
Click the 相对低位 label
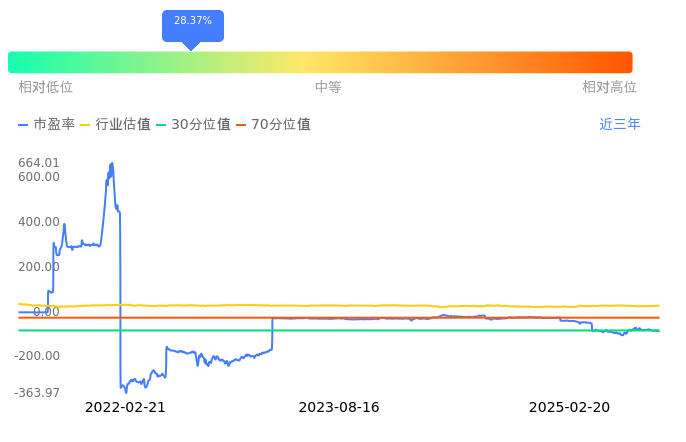(45, 88)
